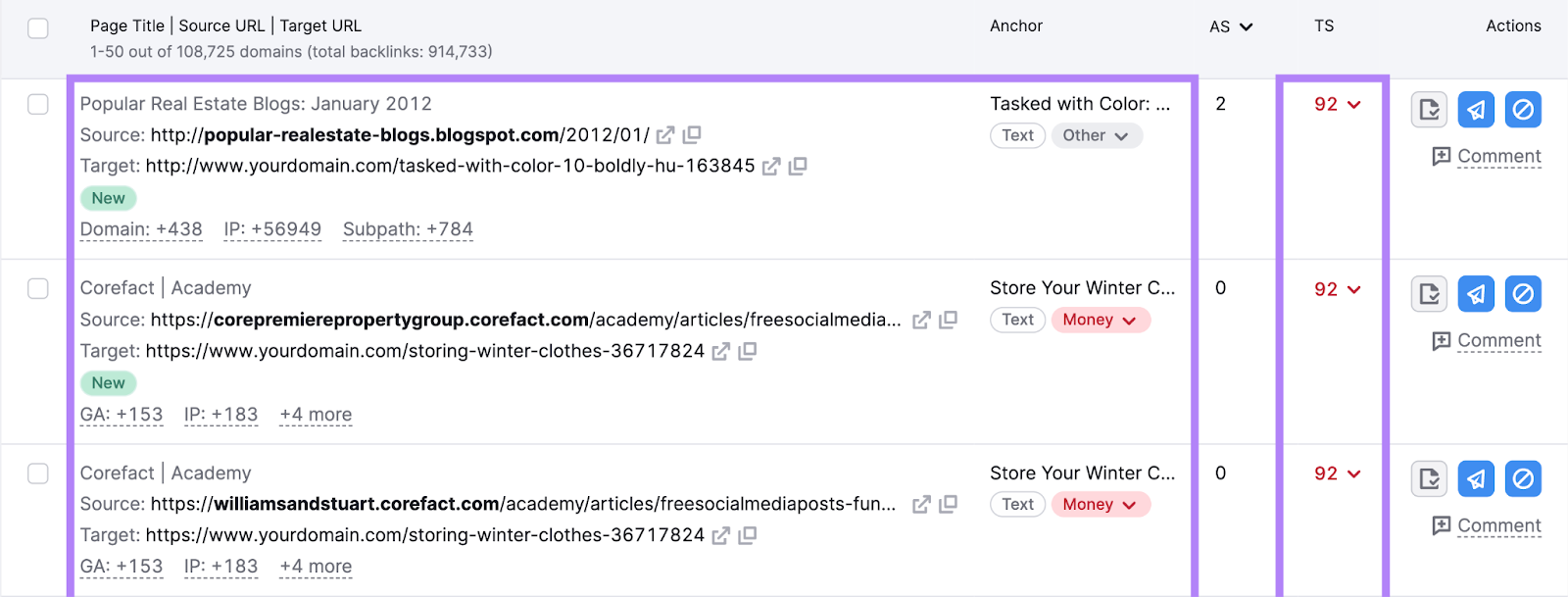1568x597 pixels.
Task: Show +4 more markers for williamsandstuart row
Action: pos(316,567)
